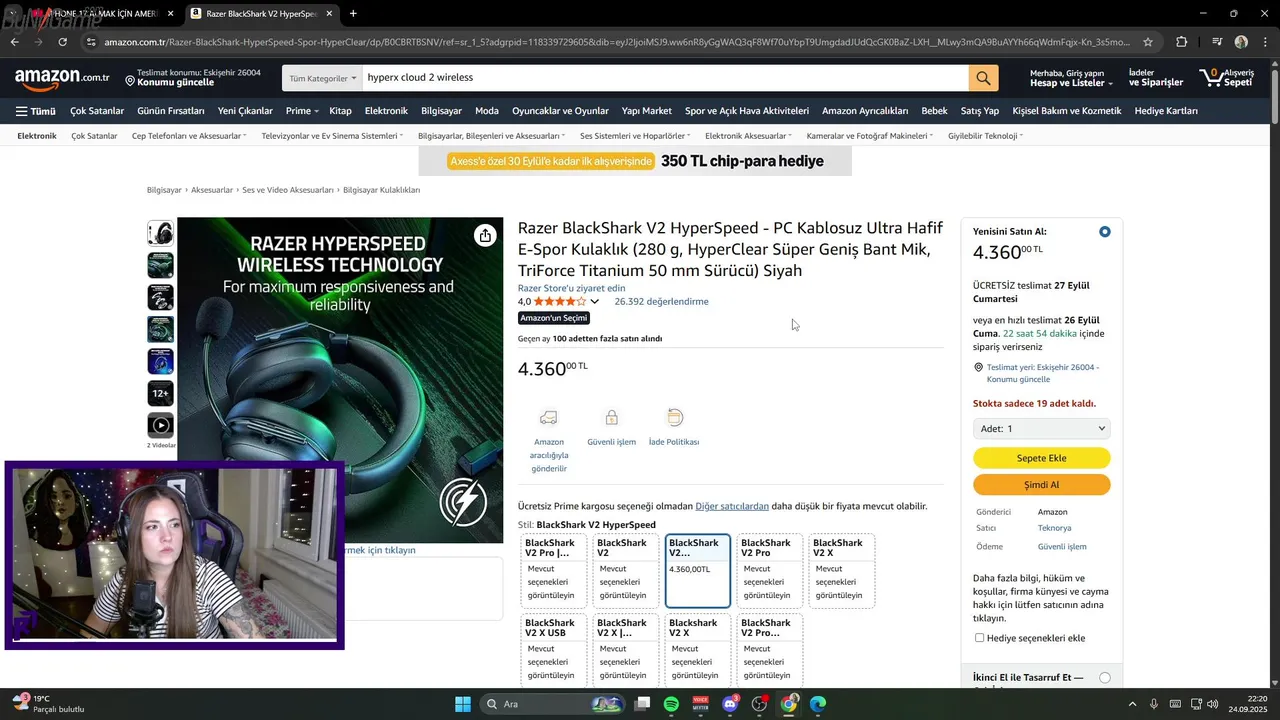Screen dimensions: 1280x720
Task: Check the Hediye seçenekleri ekle checkbox
Action: (x=980, y=638)
